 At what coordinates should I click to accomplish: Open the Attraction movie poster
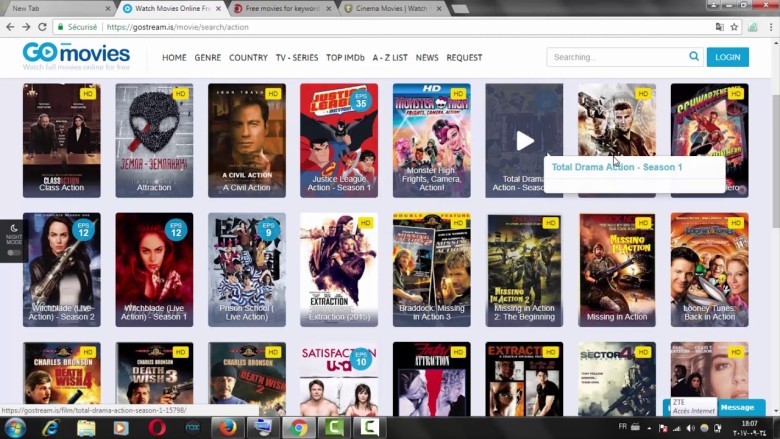pyautogui.click(x=154, y=141)
